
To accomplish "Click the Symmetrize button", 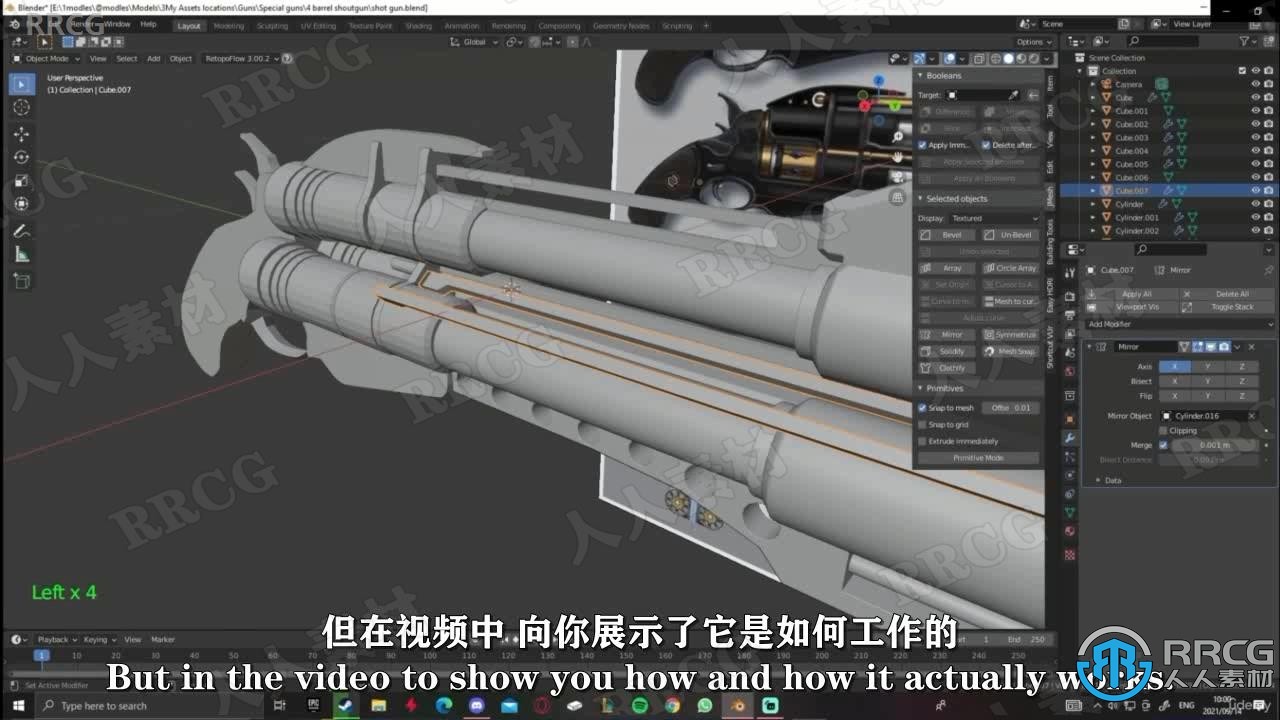I will (x=1011, y=335).
